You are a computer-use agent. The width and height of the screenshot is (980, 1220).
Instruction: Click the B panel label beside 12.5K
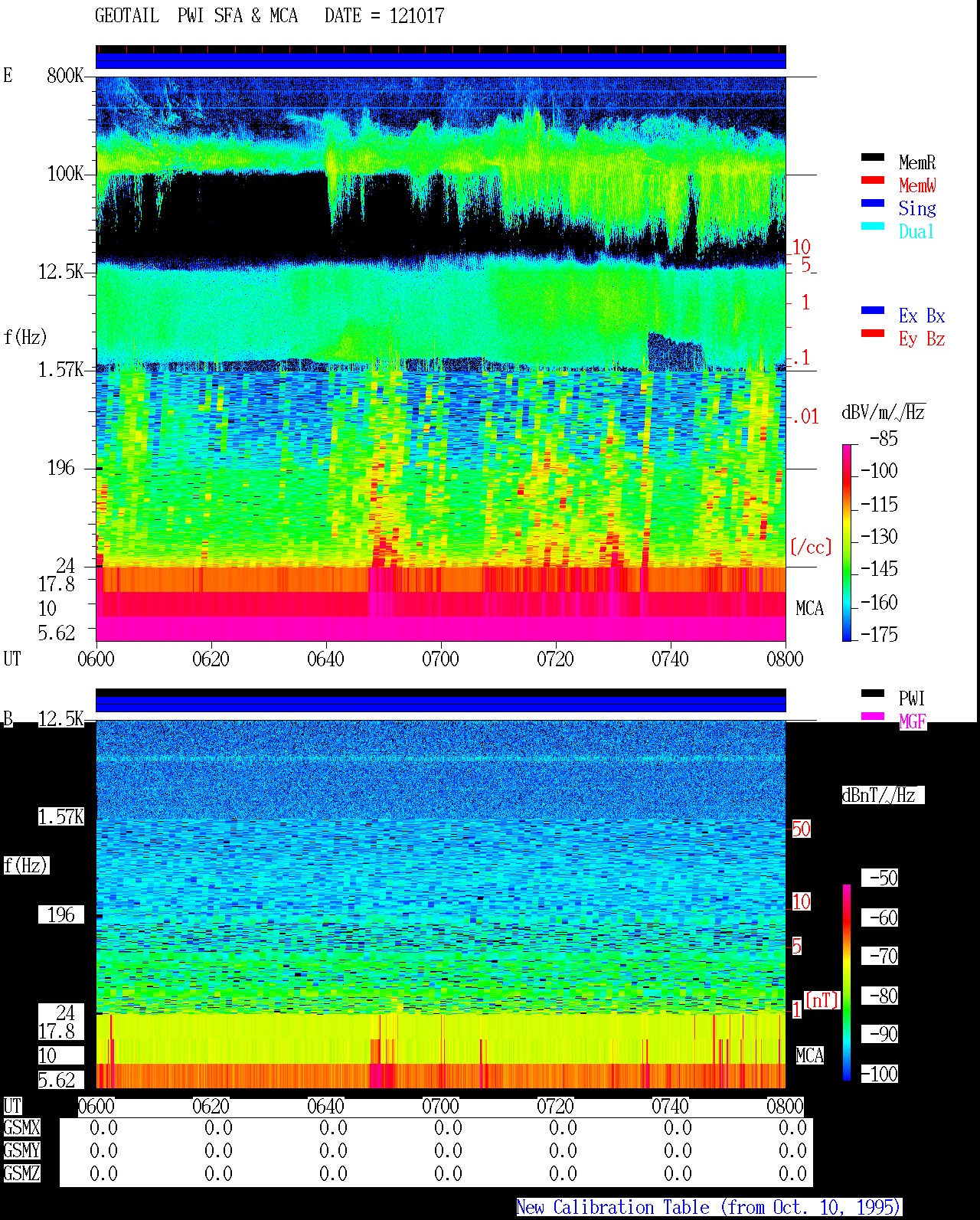click(x=8, y=718)
